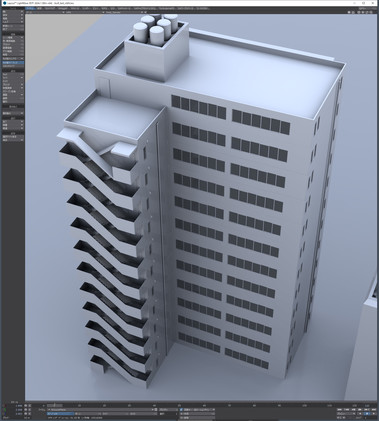Click the highlighted pause button in transport controls
This screenshot has width=379, height=421.
coord(366,414)
